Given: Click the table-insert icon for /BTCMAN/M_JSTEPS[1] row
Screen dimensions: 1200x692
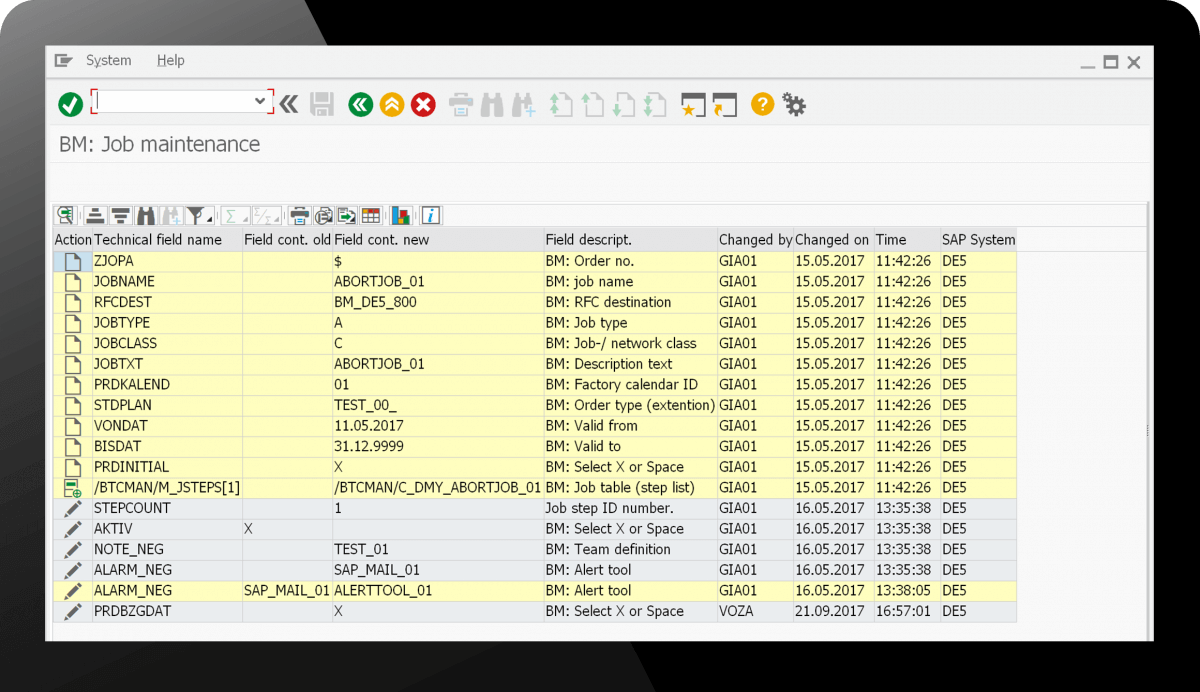Looking at the screenshot, I should click(72, 488).
